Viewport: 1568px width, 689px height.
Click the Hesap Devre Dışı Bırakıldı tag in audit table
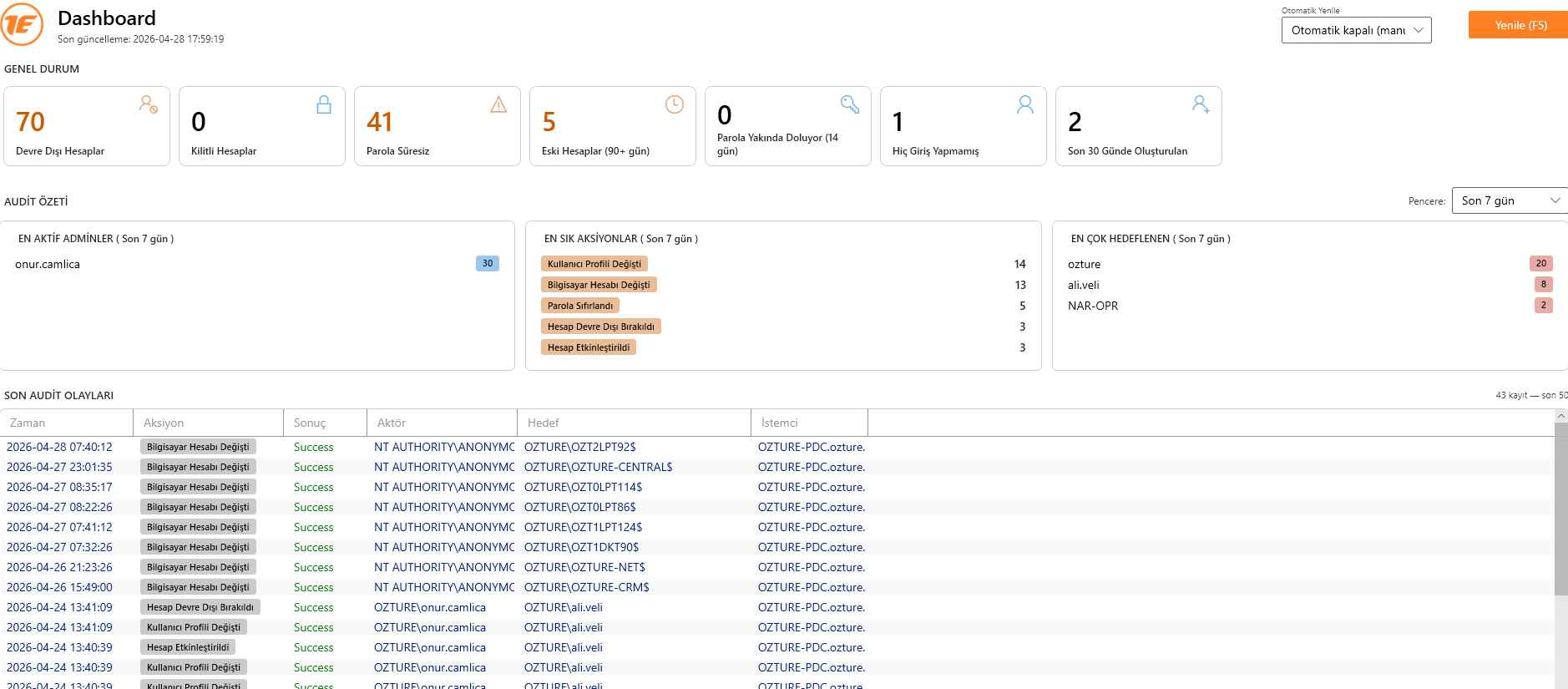[x=200, y=607]
